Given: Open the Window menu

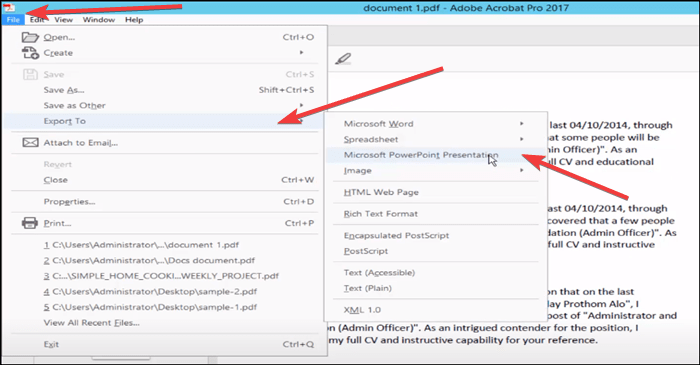Looking at the screenshot, I should (x=99, y=20).
